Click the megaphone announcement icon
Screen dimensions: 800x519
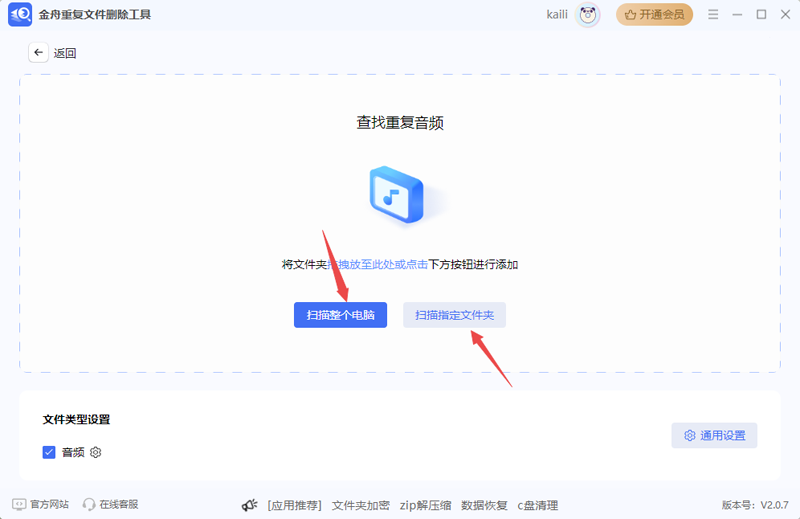coord(249,505)
